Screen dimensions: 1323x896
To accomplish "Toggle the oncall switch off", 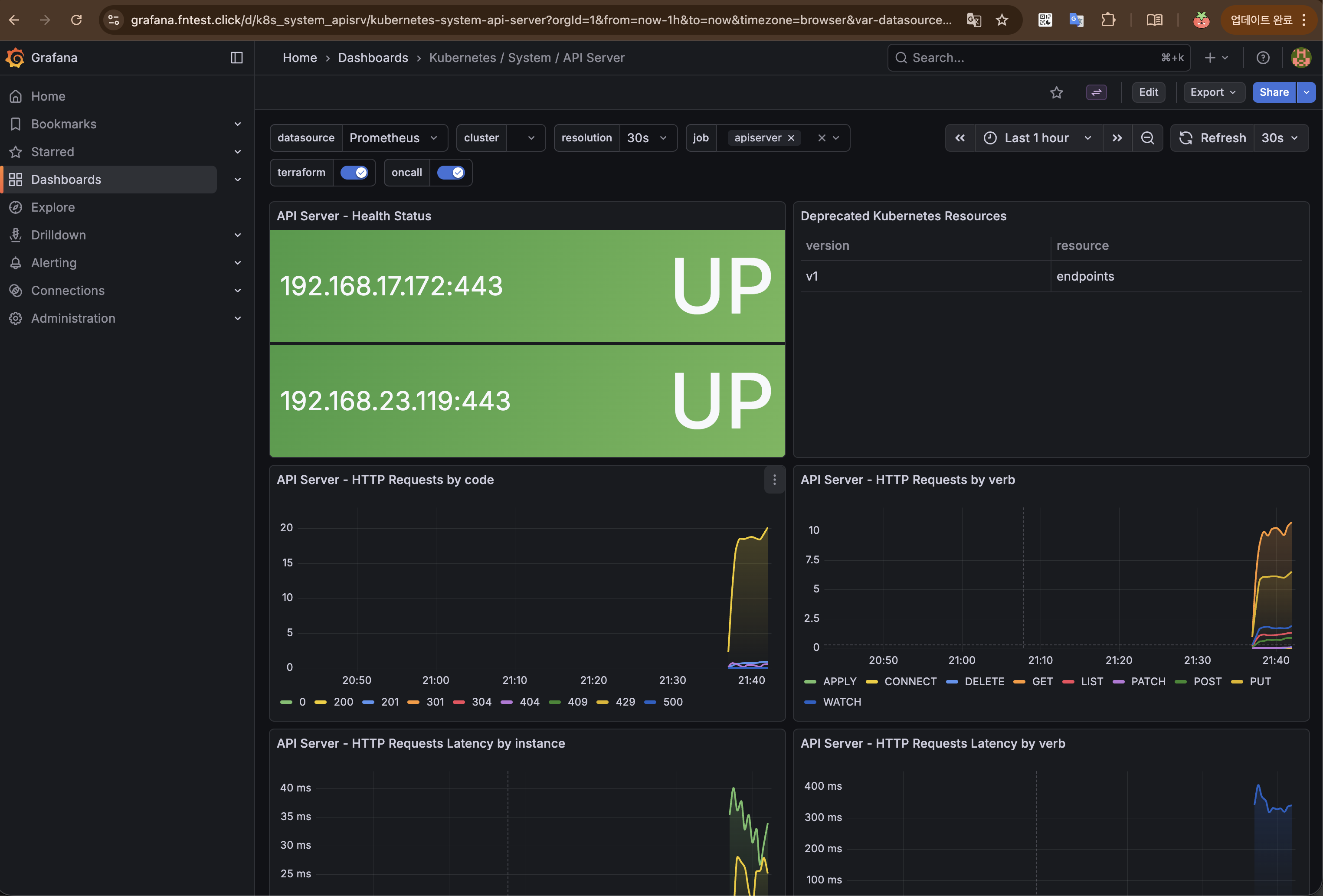I will (450, 173).
